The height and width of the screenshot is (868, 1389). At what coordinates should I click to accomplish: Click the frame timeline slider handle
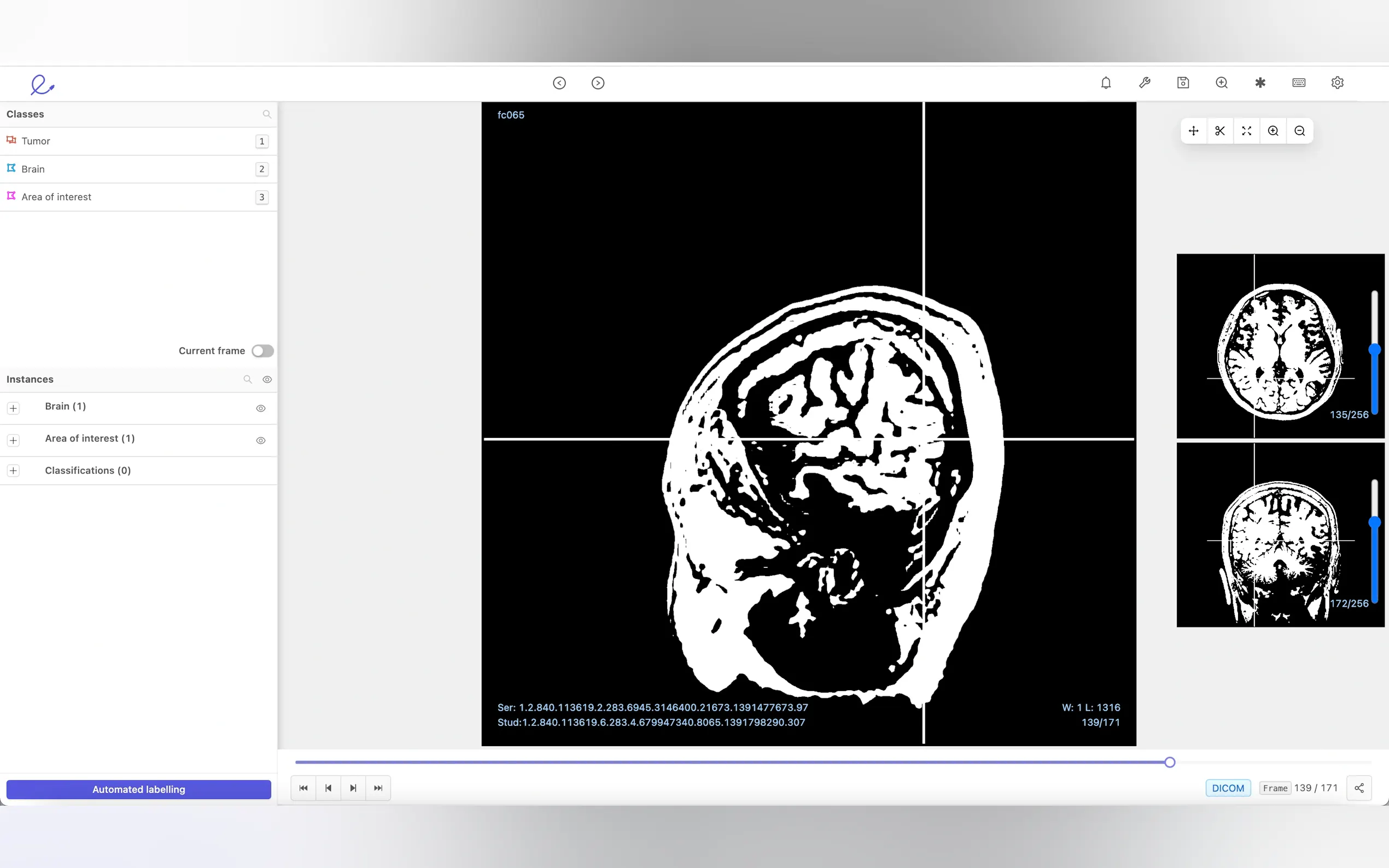(1170, 763)
